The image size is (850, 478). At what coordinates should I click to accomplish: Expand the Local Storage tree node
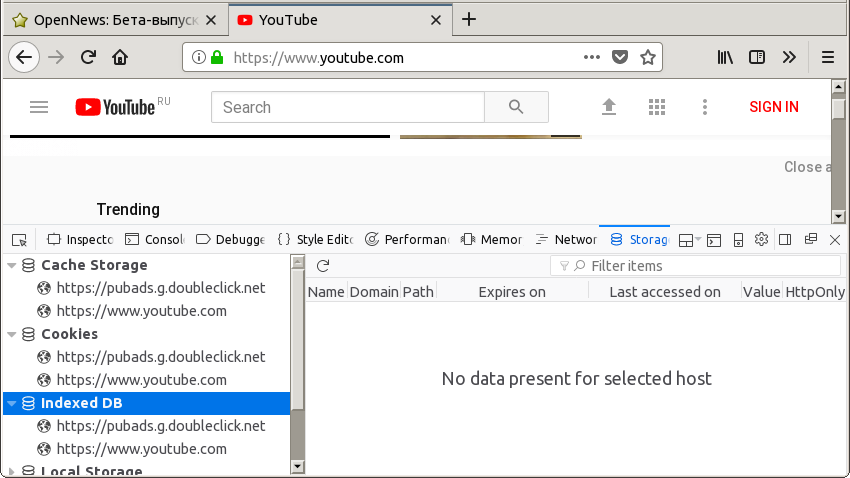12,471
